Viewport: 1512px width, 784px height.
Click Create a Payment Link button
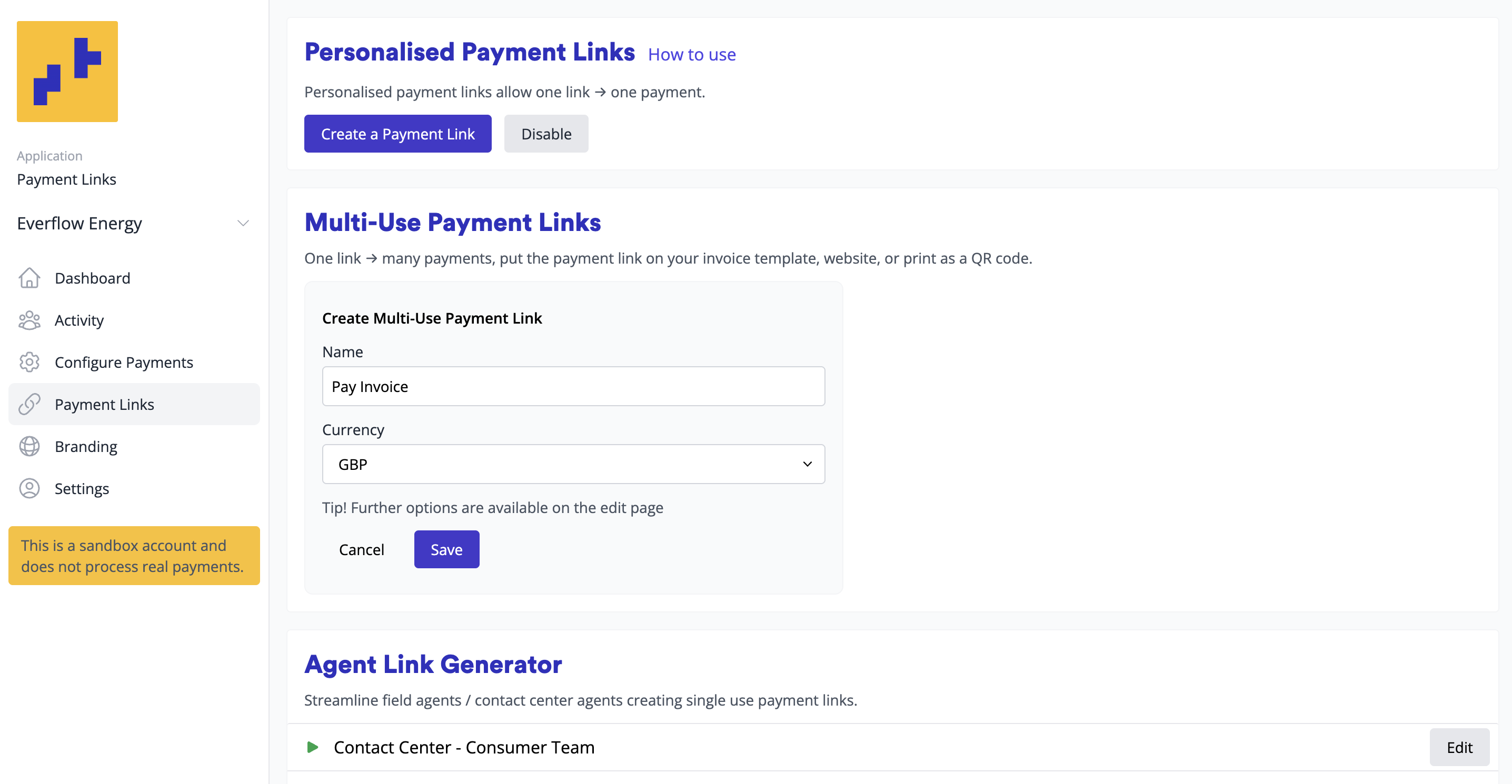397,134
